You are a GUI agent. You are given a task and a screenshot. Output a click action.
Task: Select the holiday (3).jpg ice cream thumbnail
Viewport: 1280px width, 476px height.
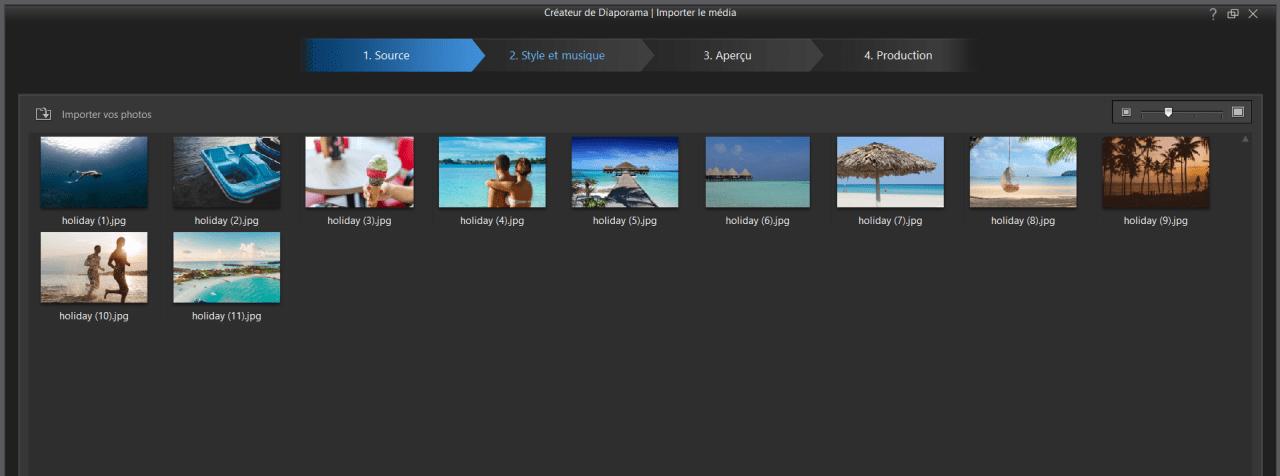359,172
